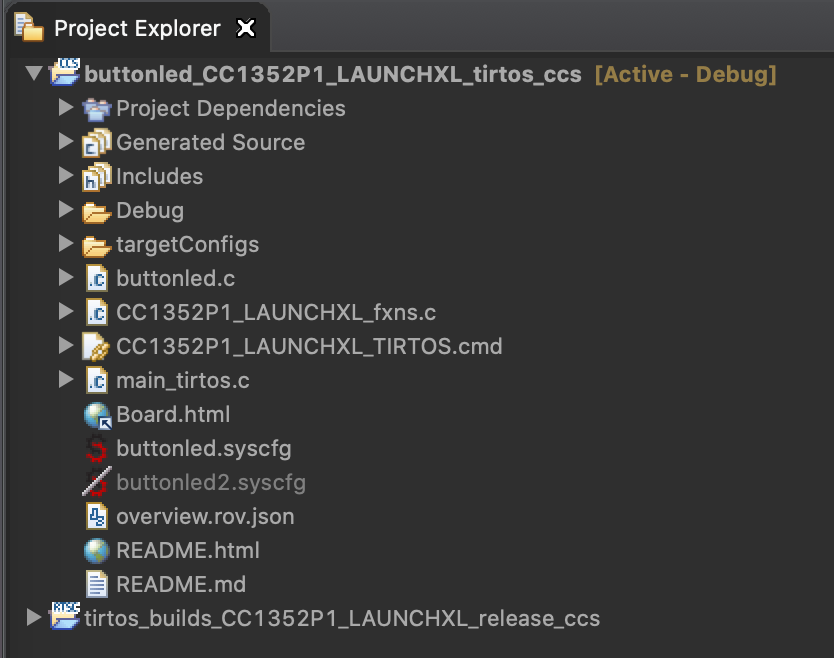Expand main_tirtos.c outline arrow
This screenshot has width=834, height=658.
(66, 380)
